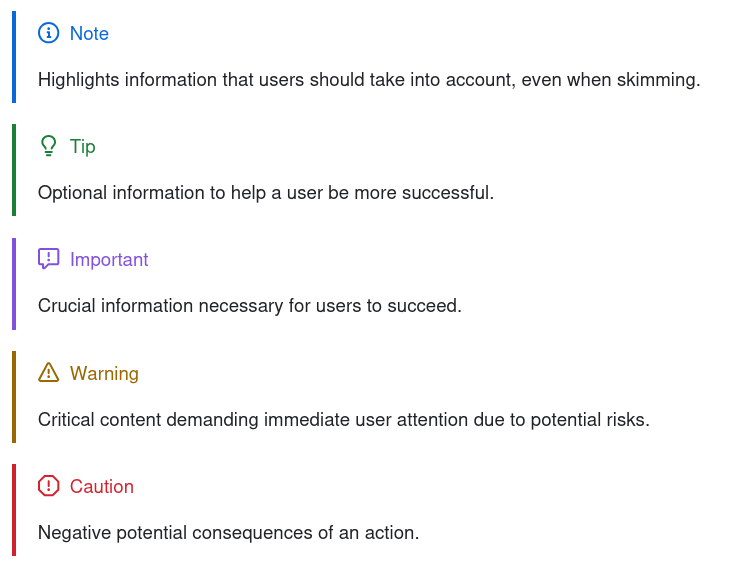Click the blue Note info icon
734x573 pixels.
[49, 33]
